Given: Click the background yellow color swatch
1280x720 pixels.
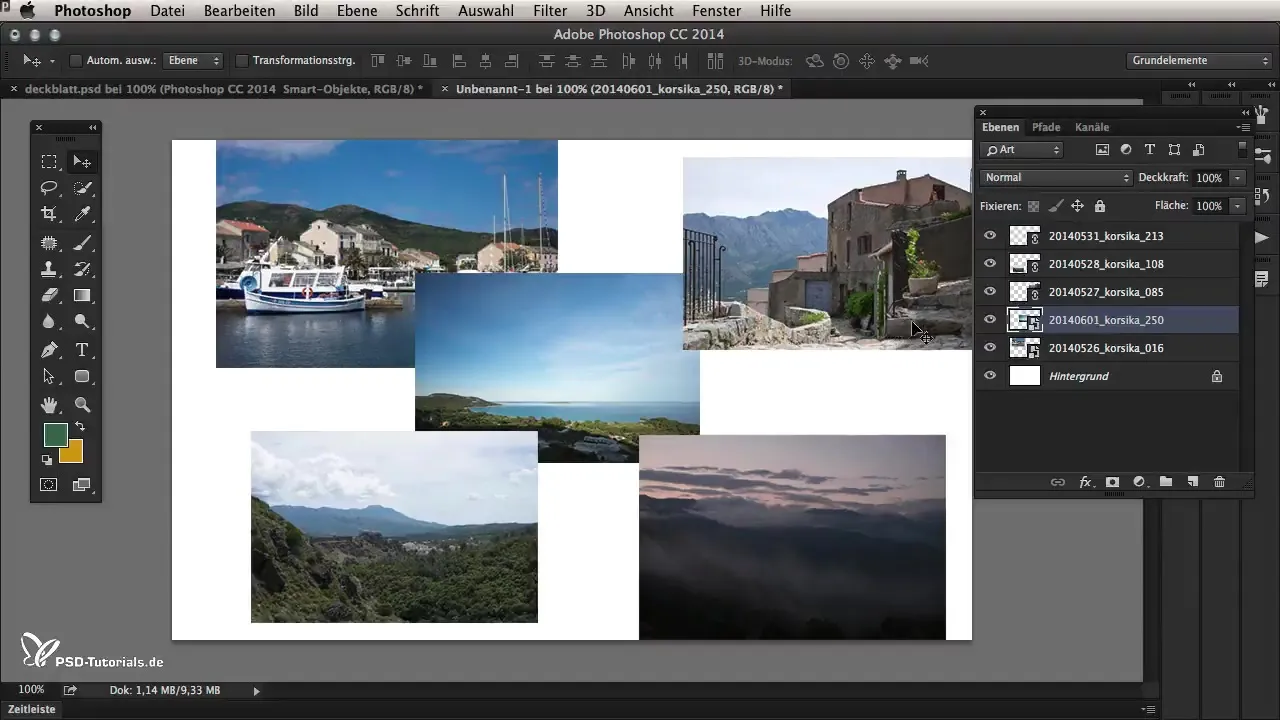Looking at the screenshot, I should (x=73, y=455).
